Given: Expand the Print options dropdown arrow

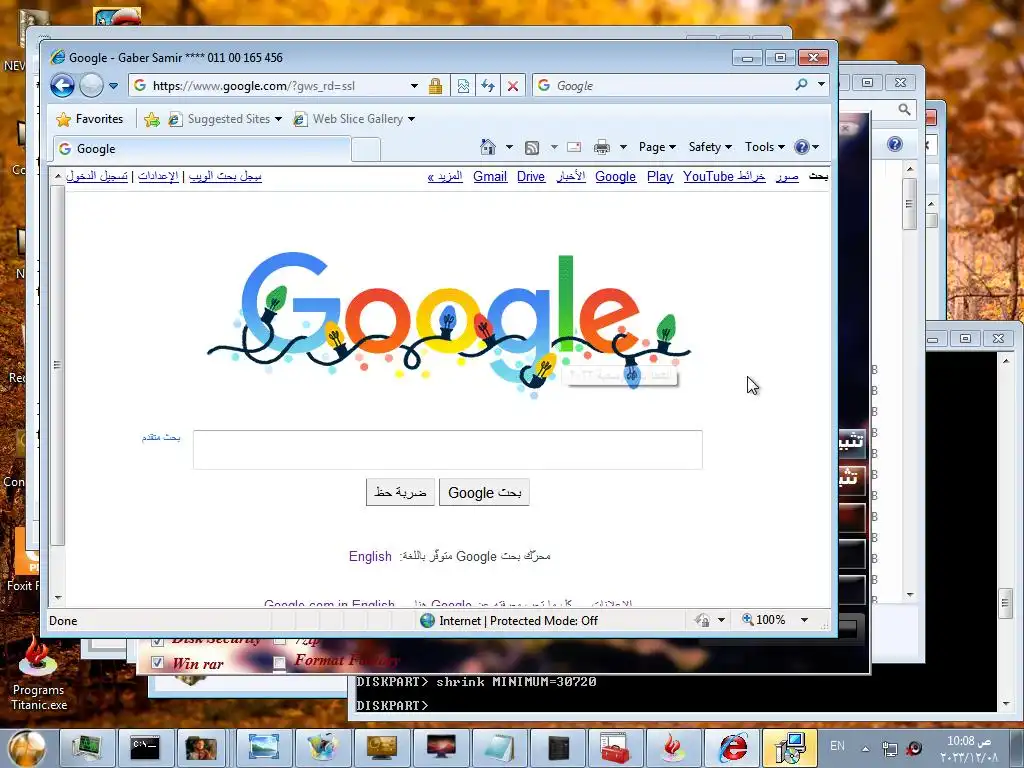Looking at the screenshot, I should tap(623, 147).
